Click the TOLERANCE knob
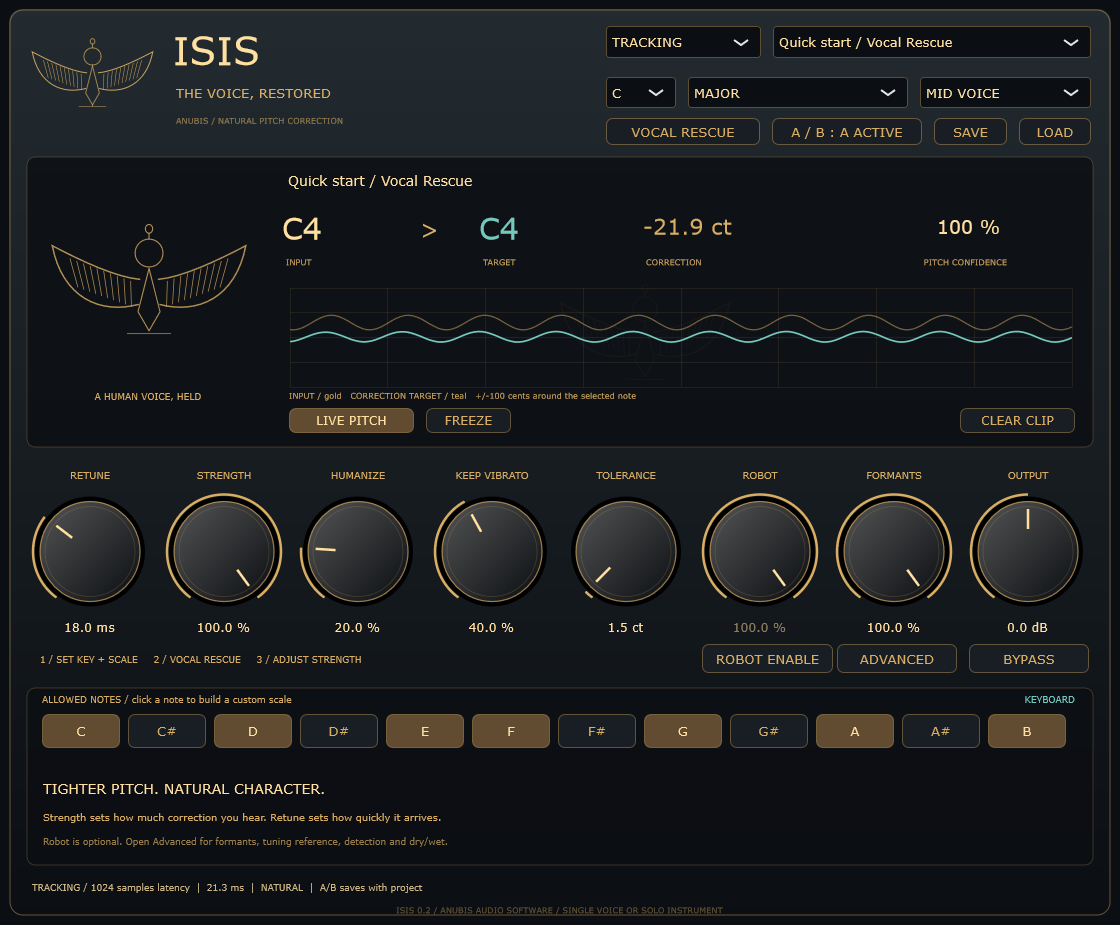The height and width of the screenshot is (925, 1120). [626, 551]
